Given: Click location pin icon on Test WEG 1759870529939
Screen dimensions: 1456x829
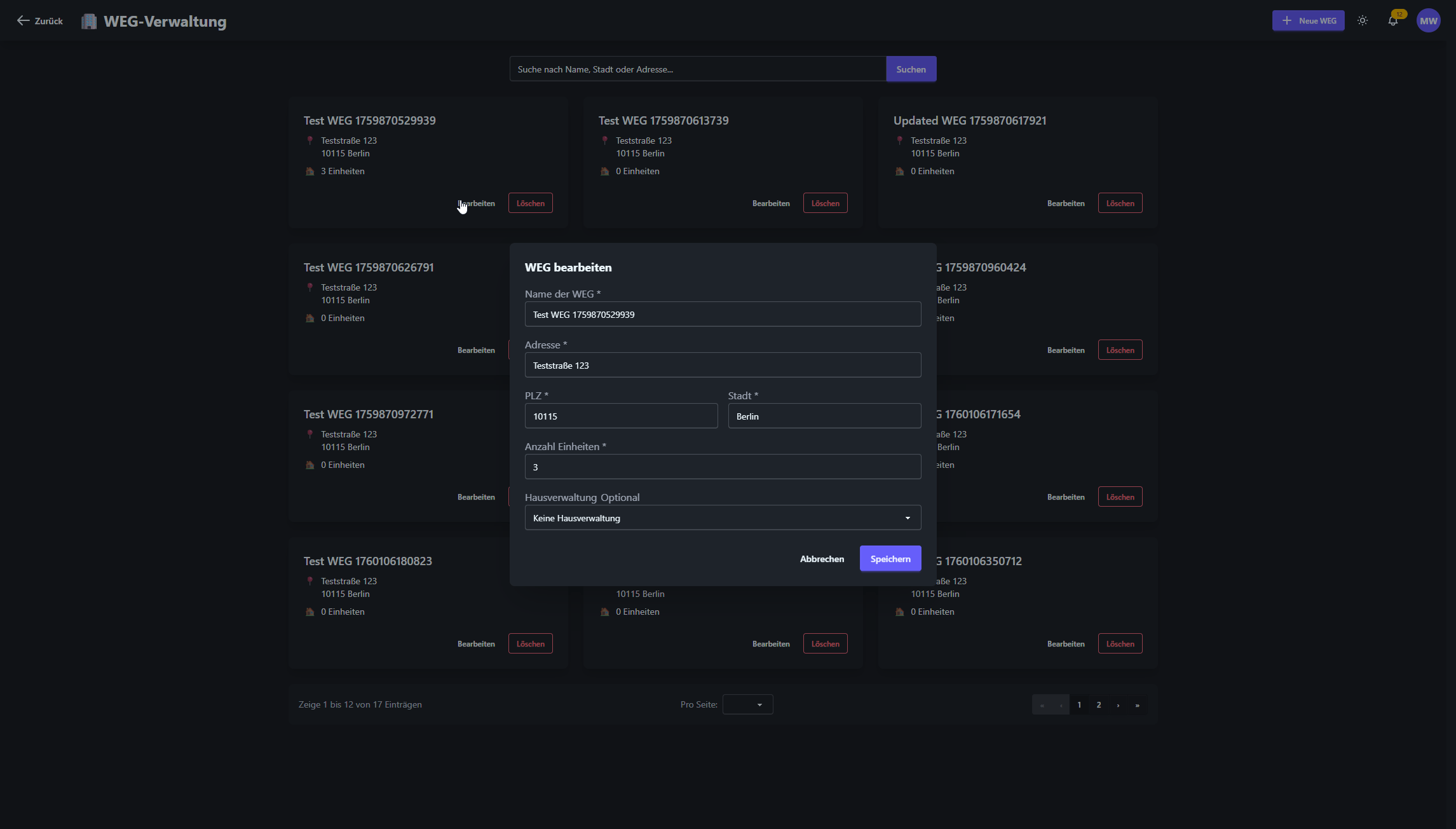Looking at the screenshot, I should [310, 140].
